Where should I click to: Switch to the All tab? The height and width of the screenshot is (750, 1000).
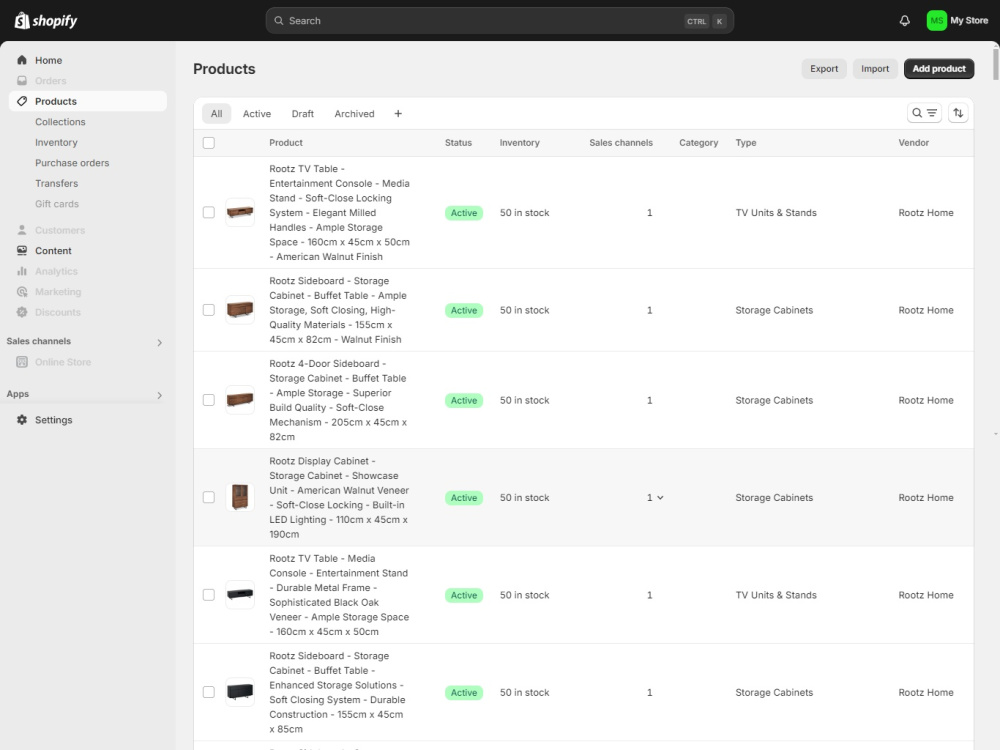[217, 114]
